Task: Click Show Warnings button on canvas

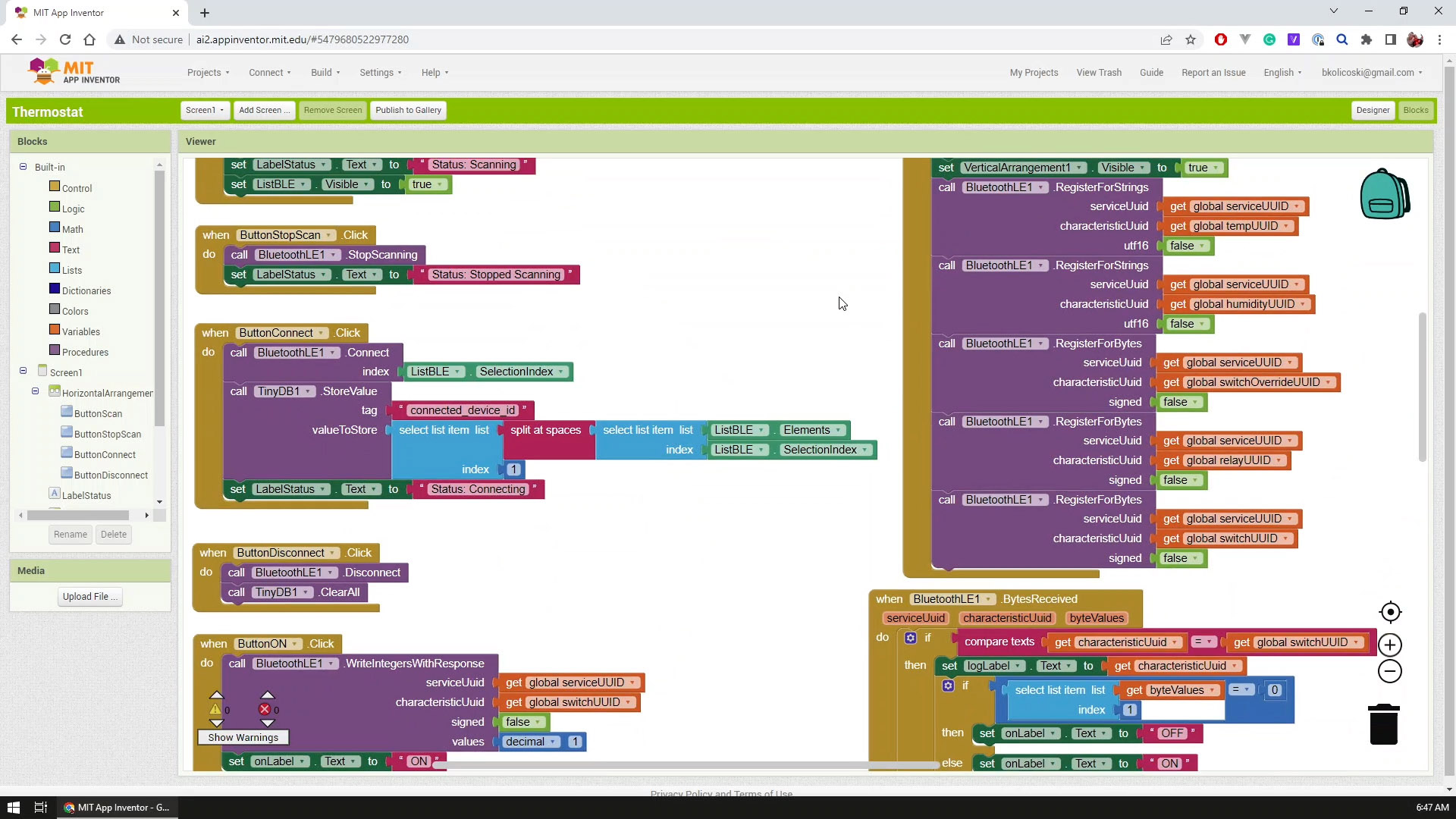Action: coord(243,737)
